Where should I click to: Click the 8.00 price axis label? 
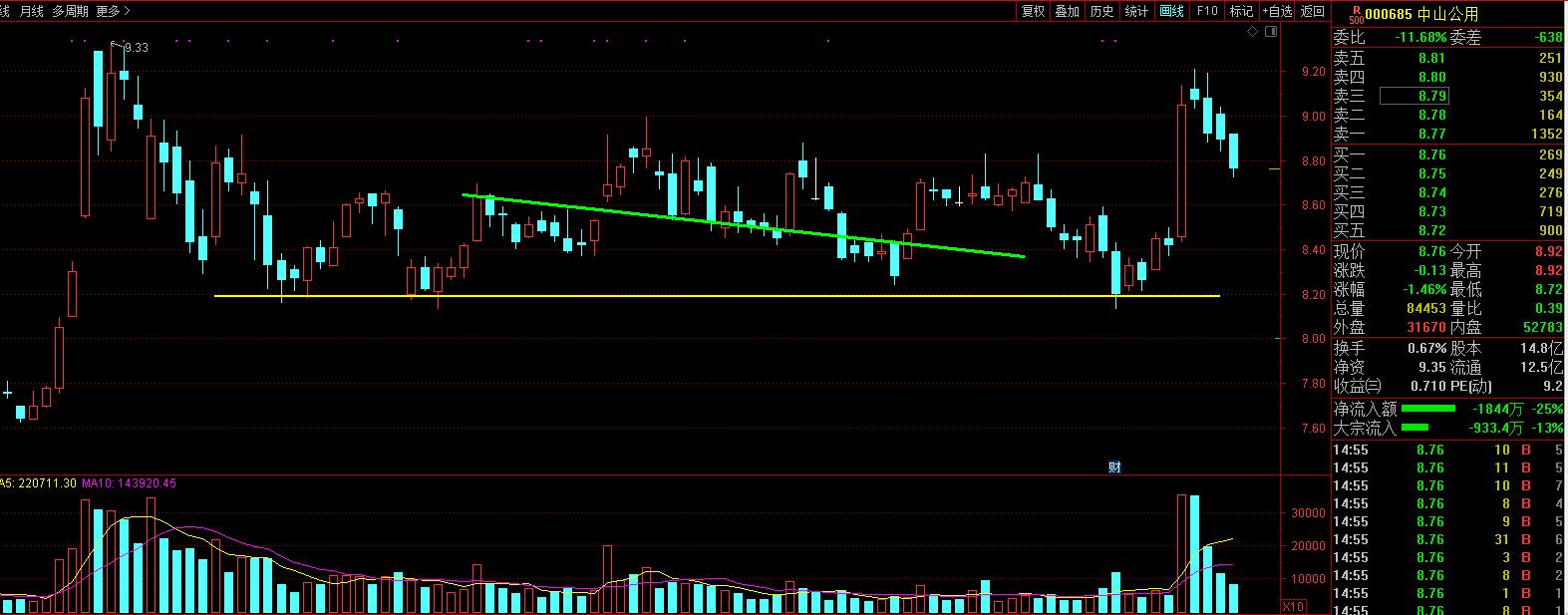[x=1313, y=339]
